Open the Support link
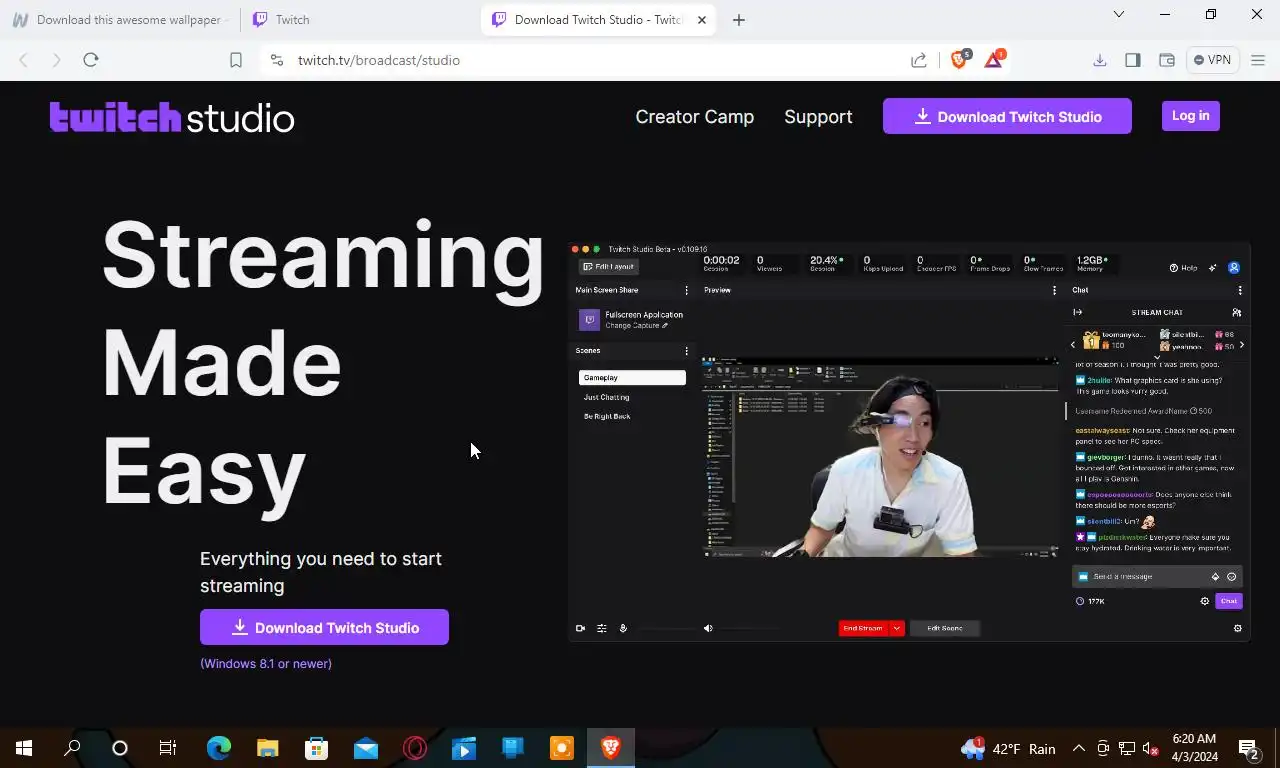 (818, 116)
